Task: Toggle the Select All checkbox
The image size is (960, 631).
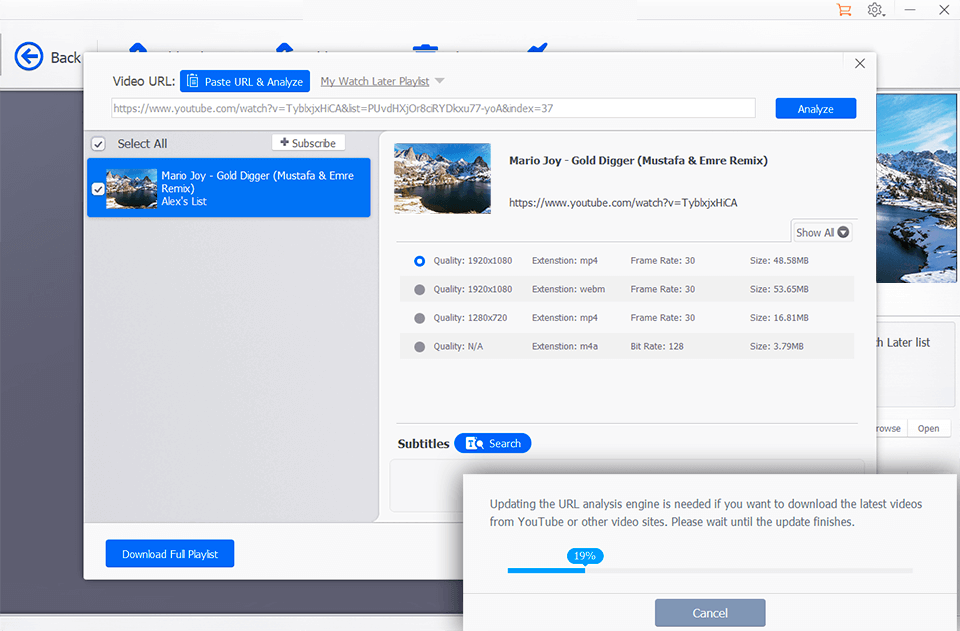Action: pyautogui.click(x=98, y=144)
